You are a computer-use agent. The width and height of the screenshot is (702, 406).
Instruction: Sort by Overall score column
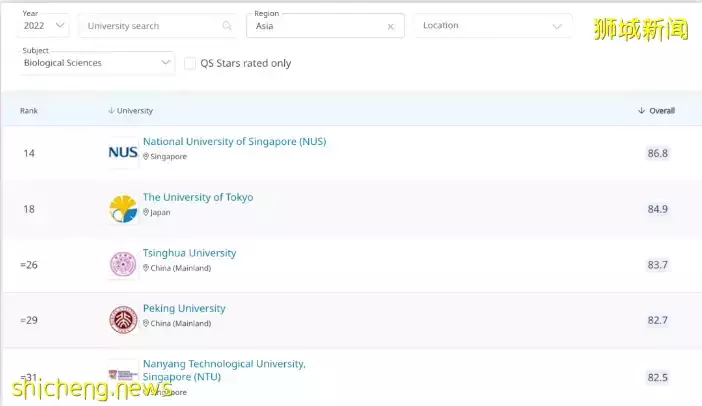tap(656, 111)
